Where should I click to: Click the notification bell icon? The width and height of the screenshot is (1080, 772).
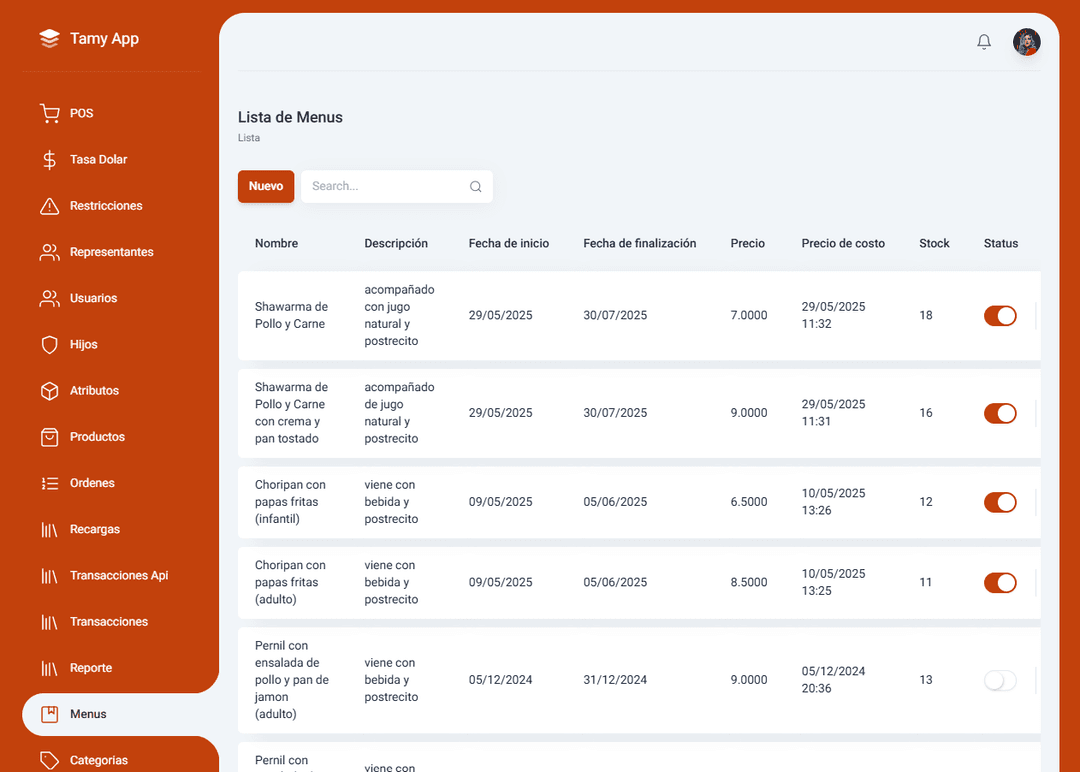[x=984, y=42]
